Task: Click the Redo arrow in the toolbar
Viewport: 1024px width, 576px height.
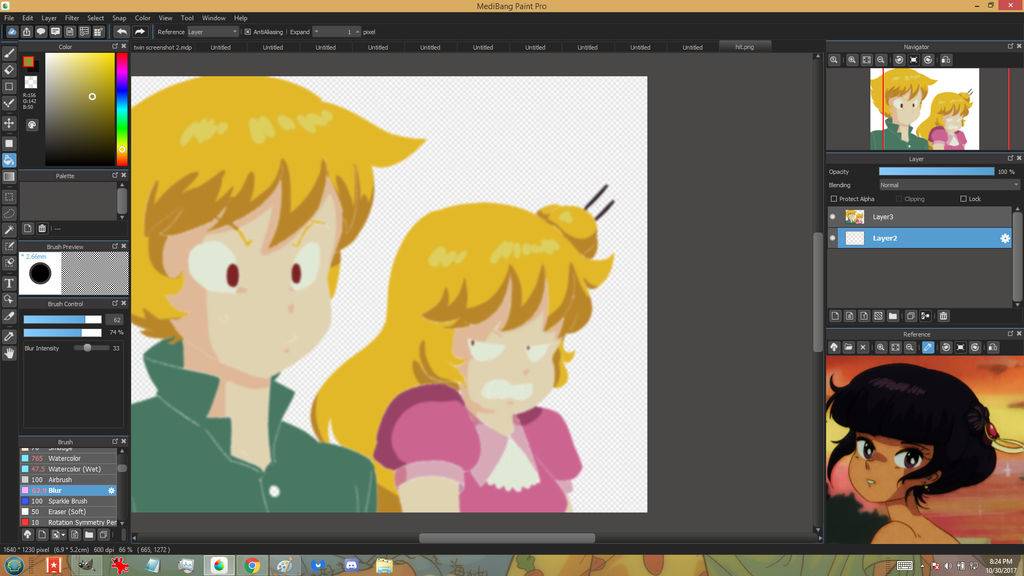Action: pos(140,32)
